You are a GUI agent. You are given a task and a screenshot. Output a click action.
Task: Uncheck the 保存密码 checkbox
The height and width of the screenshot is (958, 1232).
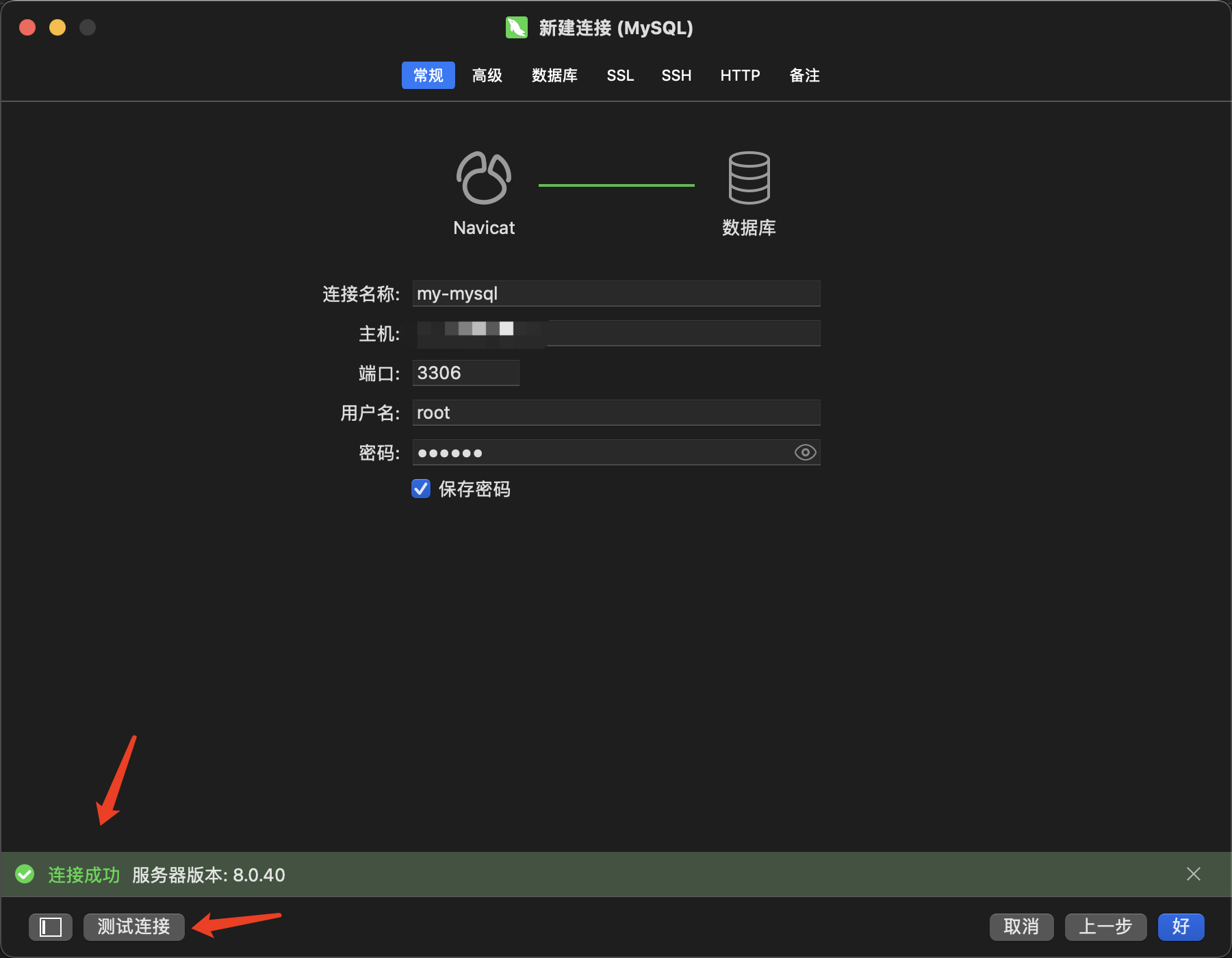coord(421,489)
